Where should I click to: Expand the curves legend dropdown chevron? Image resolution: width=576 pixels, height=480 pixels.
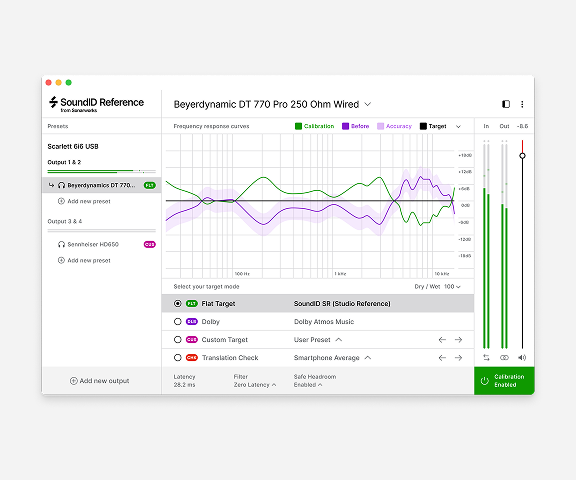pyautogui.click(x=458, y=127)
